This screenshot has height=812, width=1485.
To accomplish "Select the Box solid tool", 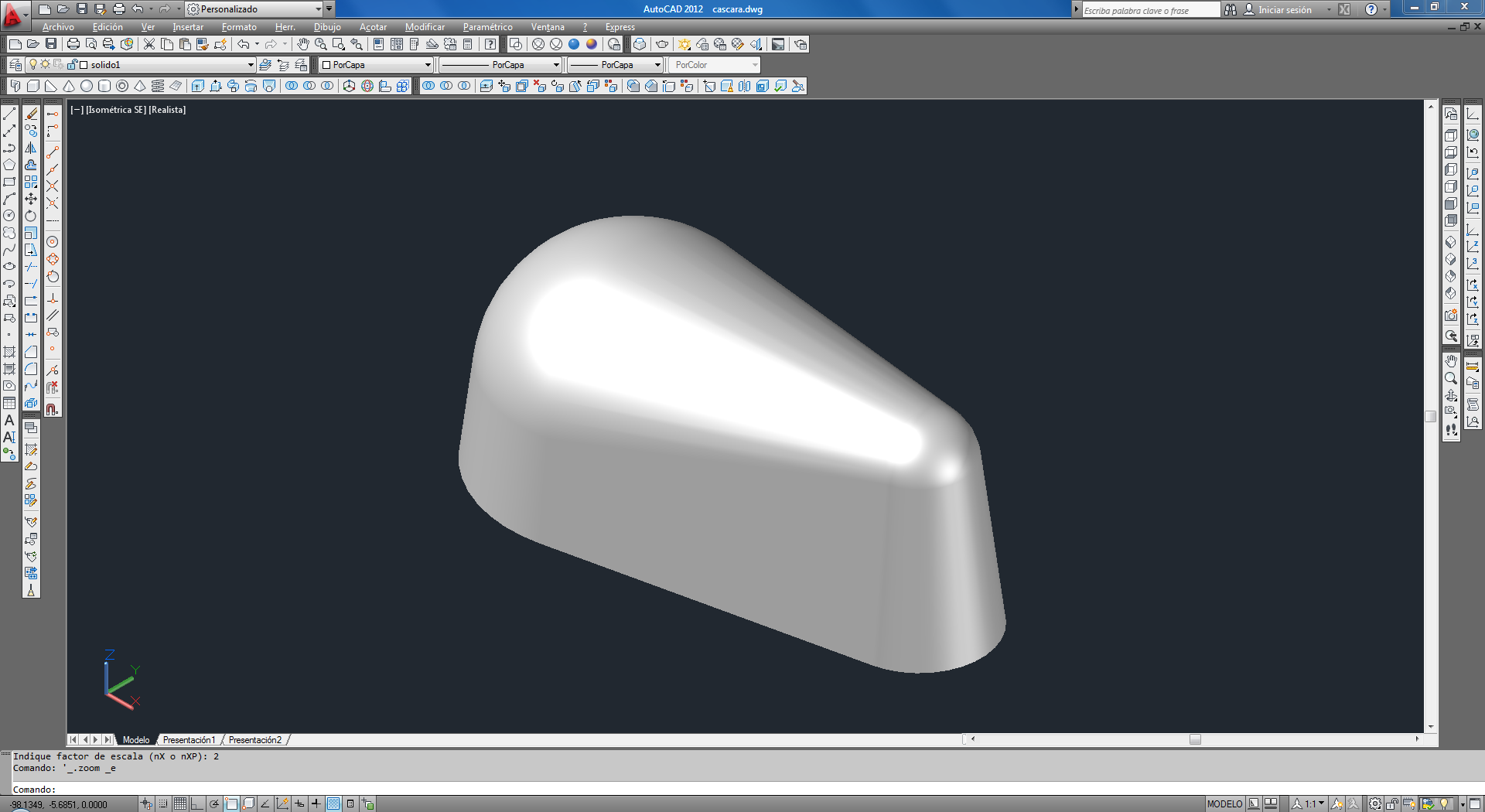I will click(33, 86).
